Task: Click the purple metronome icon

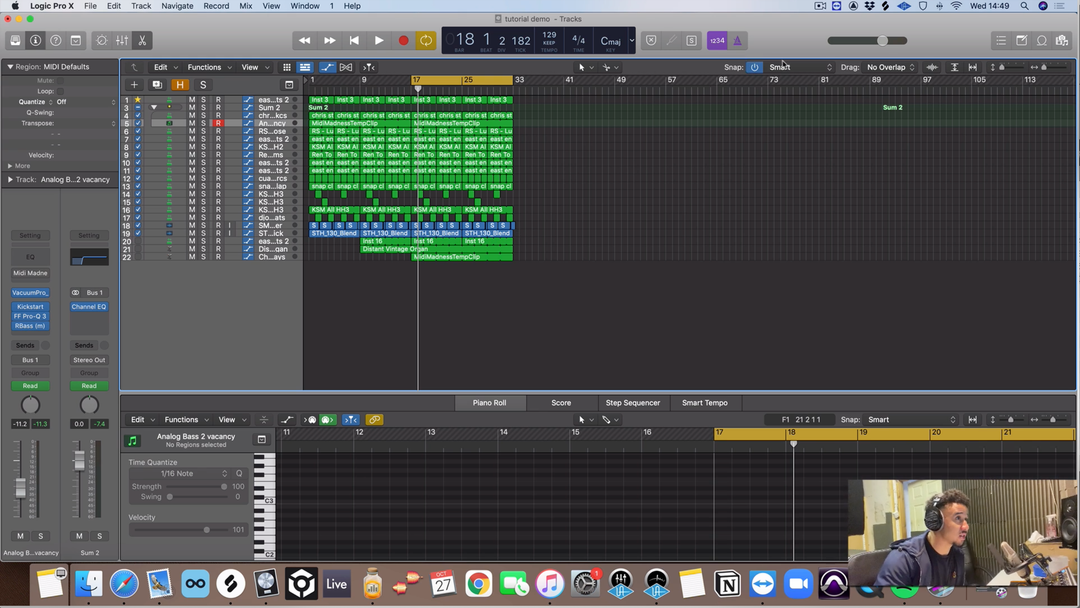Action: point(738,41)
